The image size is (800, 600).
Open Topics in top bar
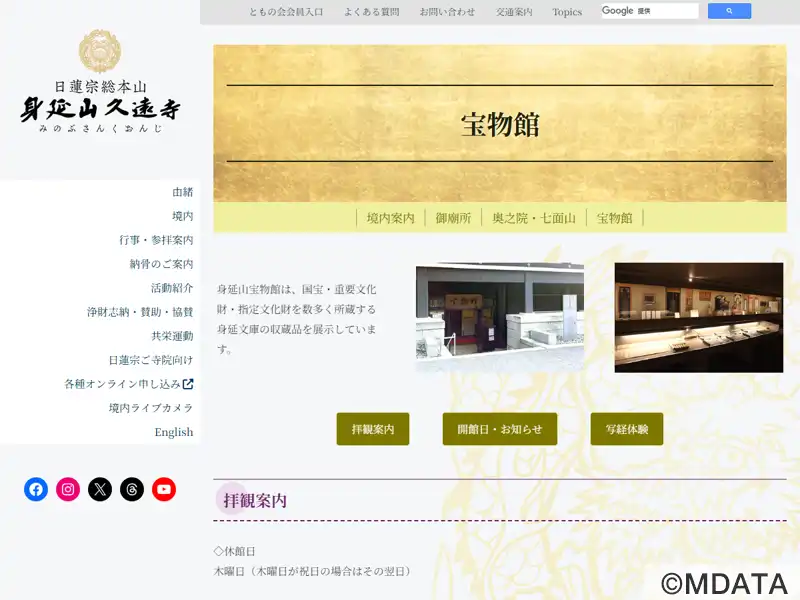pyautogui.click(x=567, y=12)
